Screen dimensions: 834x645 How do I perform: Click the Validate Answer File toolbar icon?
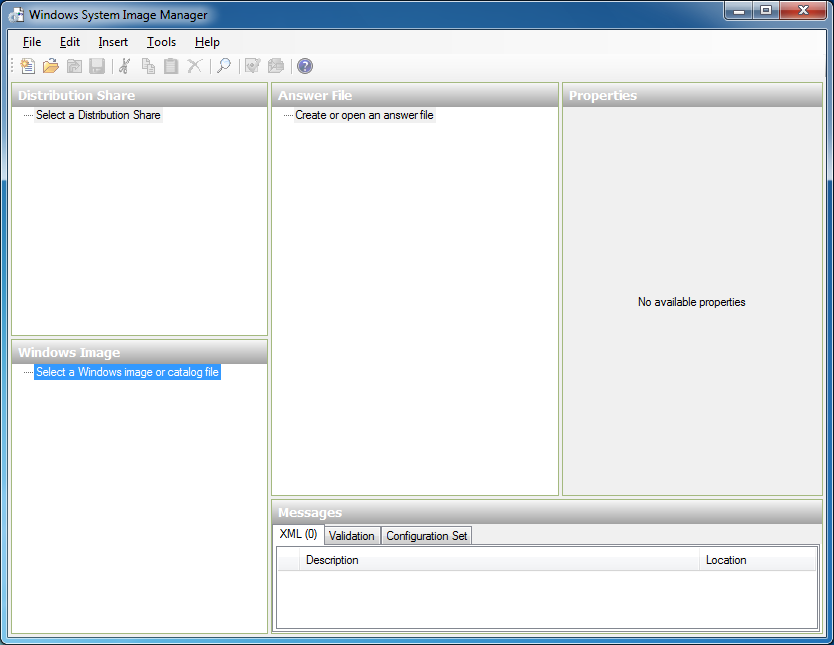(x=252, y=66)
